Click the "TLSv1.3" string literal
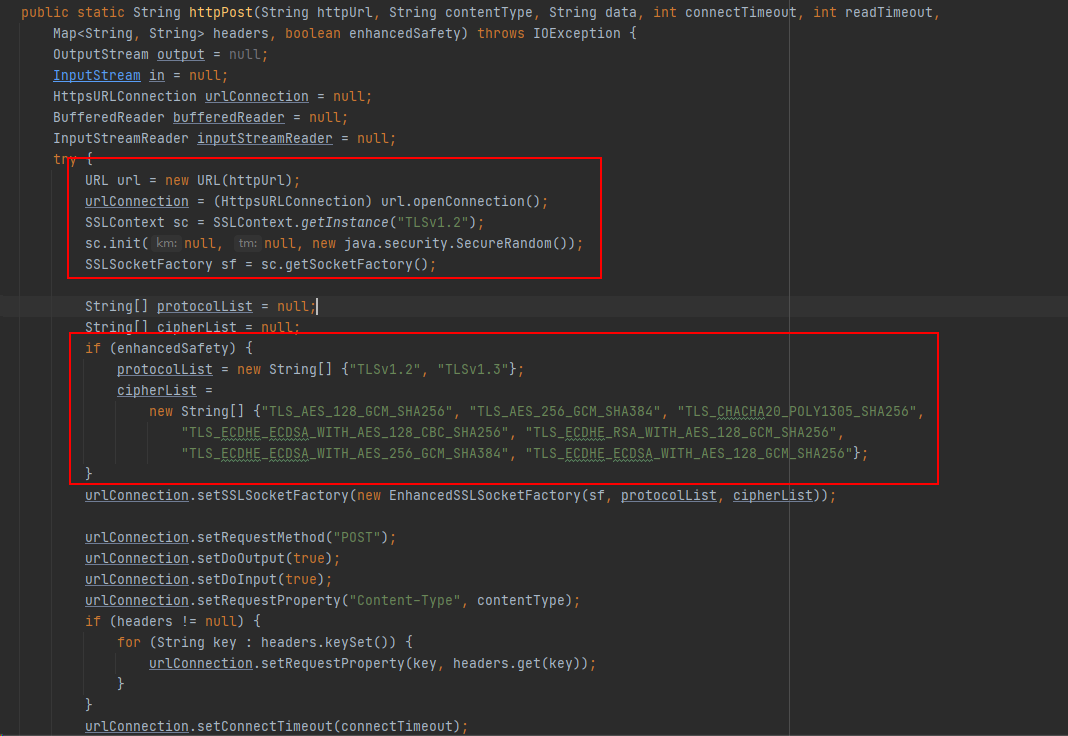This screenshot has width=1068, height=736. (x=473, y=370)
